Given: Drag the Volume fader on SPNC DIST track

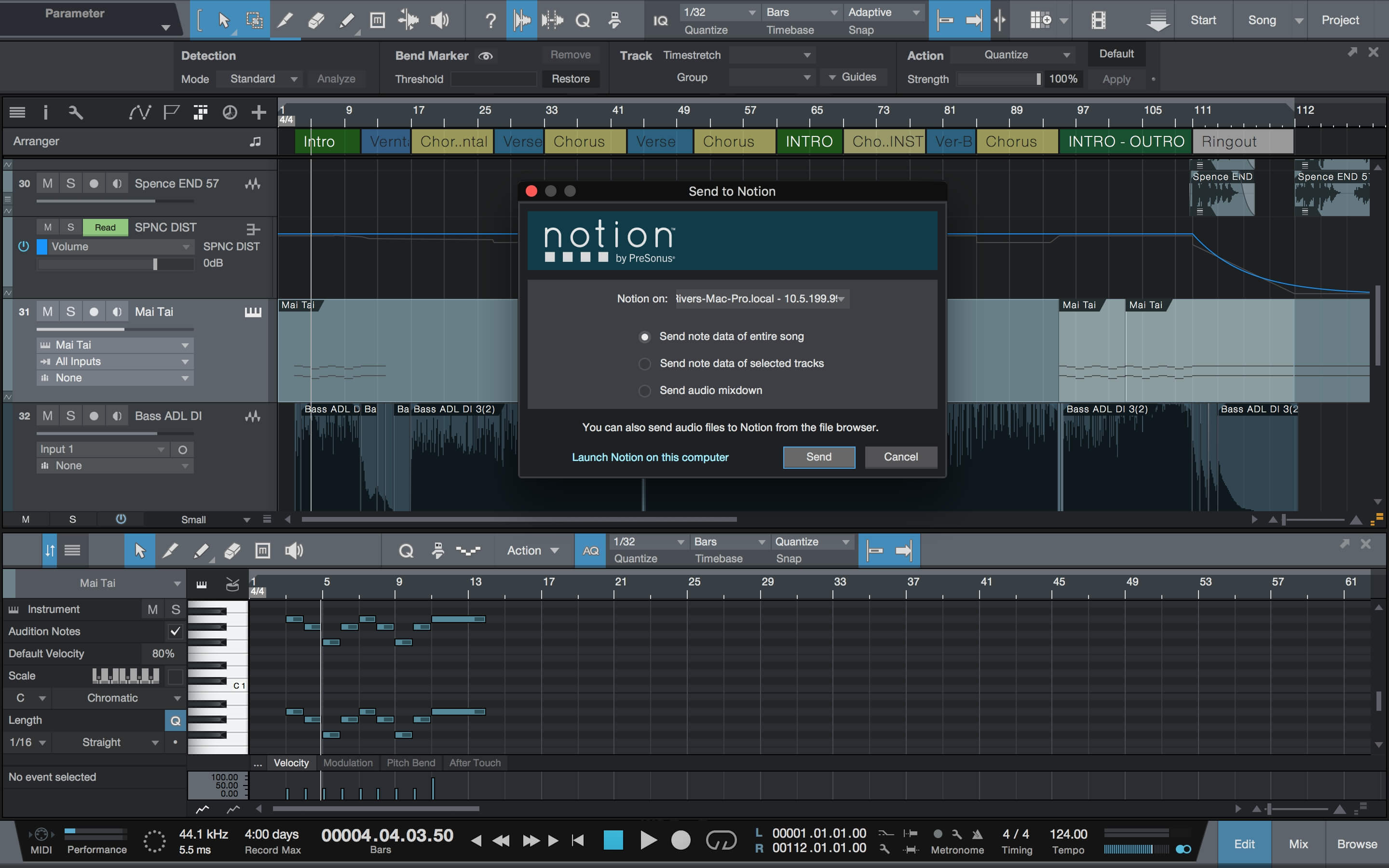Looking at the screenshot, I should pyautogui.click(x=156, y=262).
